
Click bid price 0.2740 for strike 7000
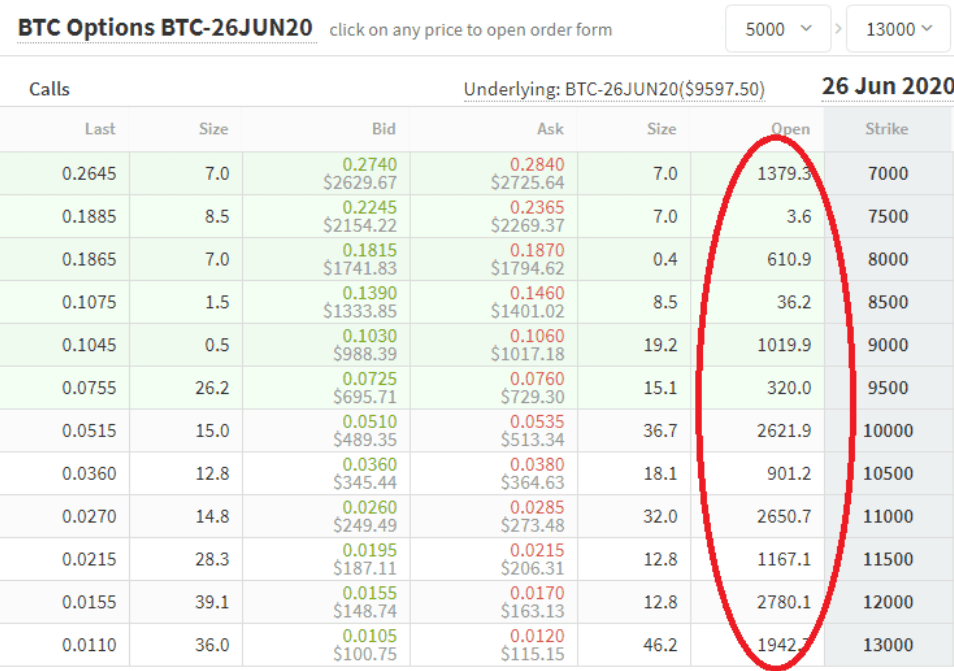(x=369, y=164)
